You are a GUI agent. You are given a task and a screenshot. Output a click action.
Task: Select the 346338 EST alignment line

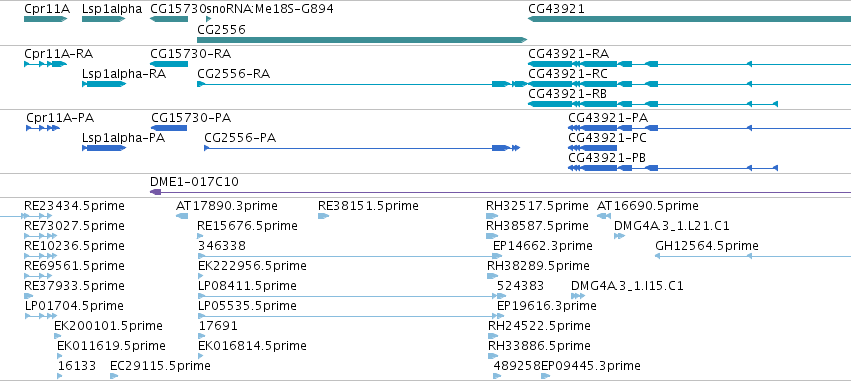(349, 256)
